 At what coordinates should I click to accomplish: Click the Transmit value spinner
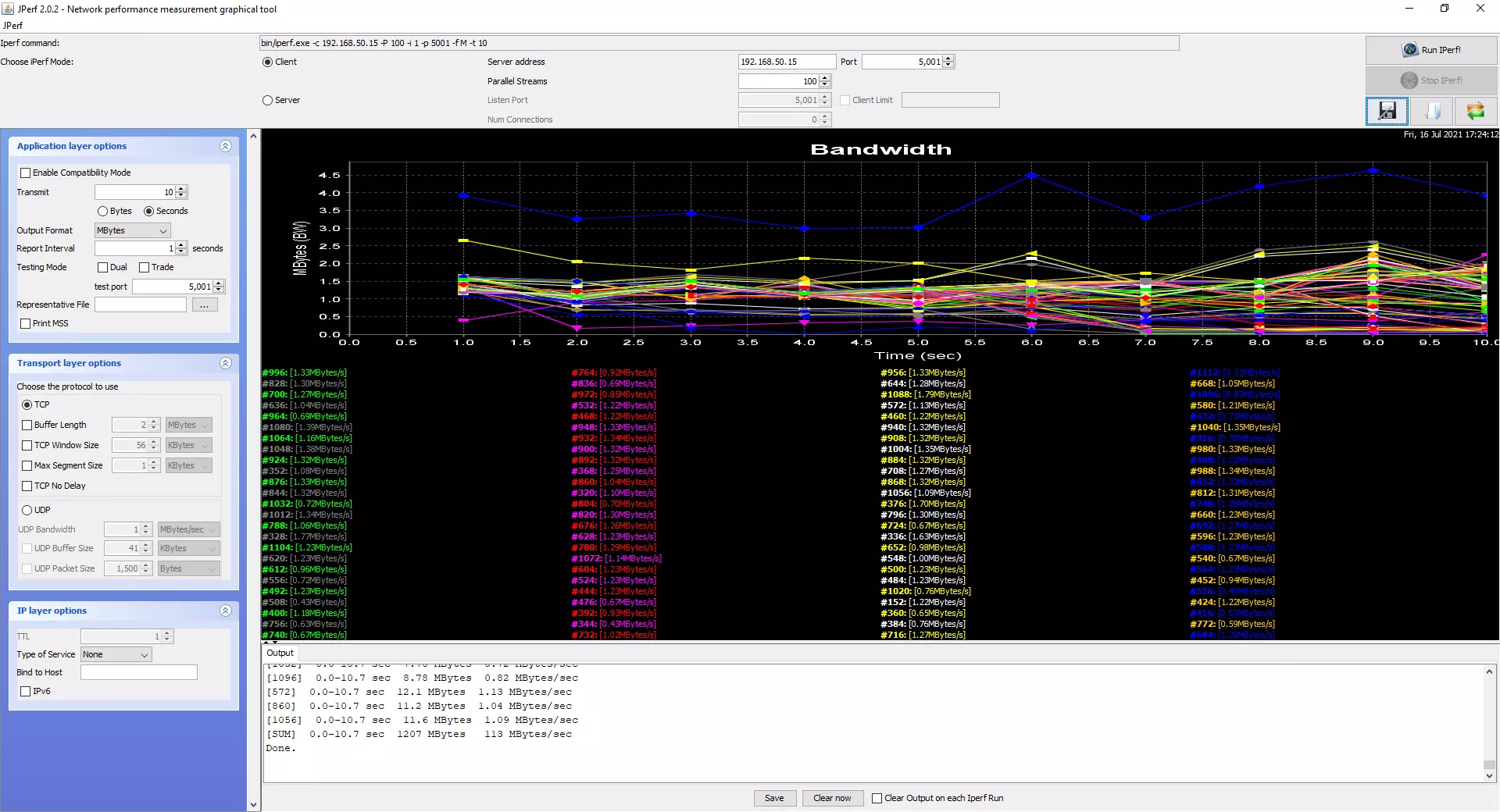click(141, 192)
